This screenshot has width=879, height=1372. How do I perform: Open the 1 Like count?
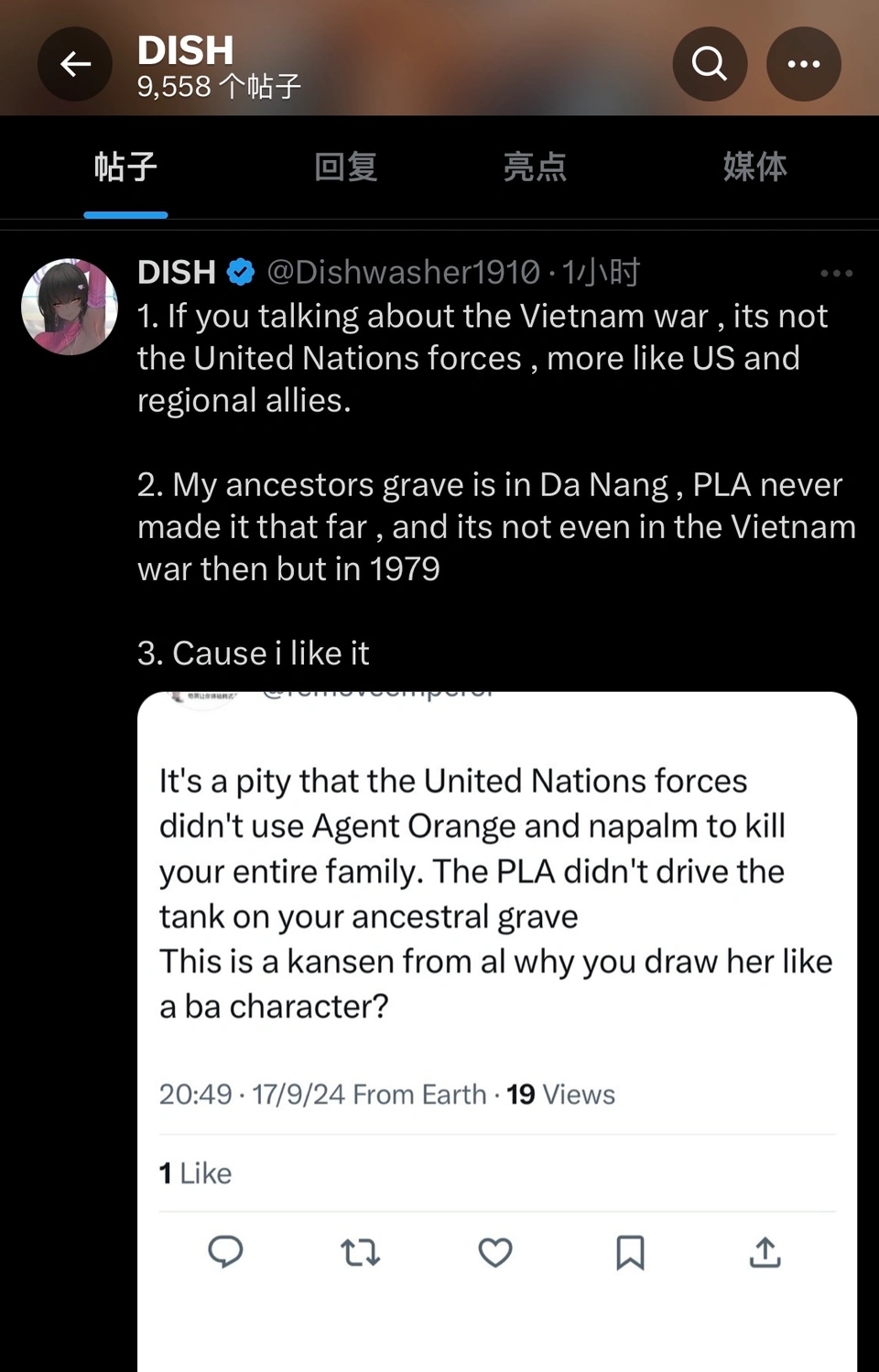click(195, 1172)
